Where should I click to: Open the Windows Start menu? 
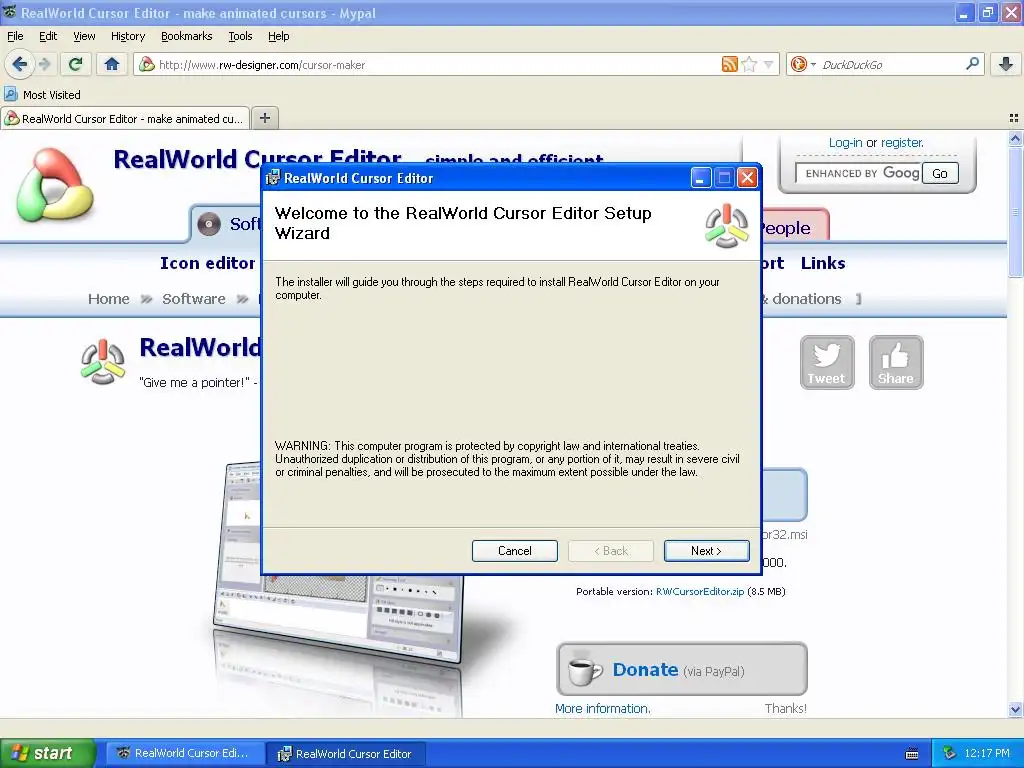coord(47,753)
